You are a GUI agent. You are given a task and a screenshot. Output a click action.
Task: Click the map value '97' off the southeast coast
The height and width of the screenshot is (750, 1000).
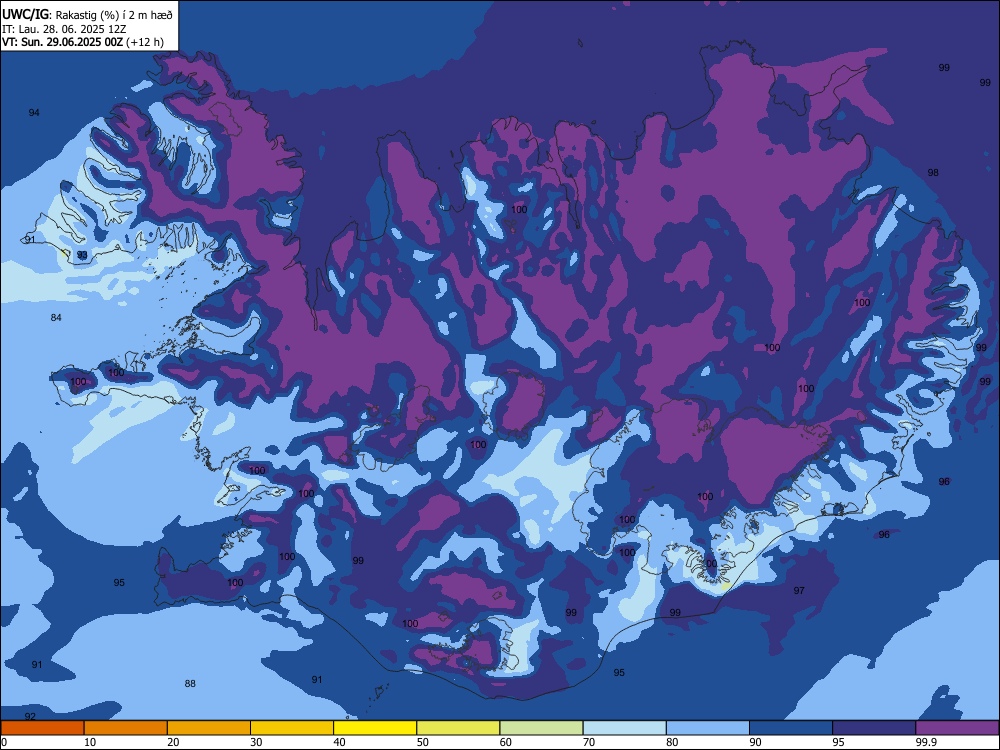tap(799, 591)
